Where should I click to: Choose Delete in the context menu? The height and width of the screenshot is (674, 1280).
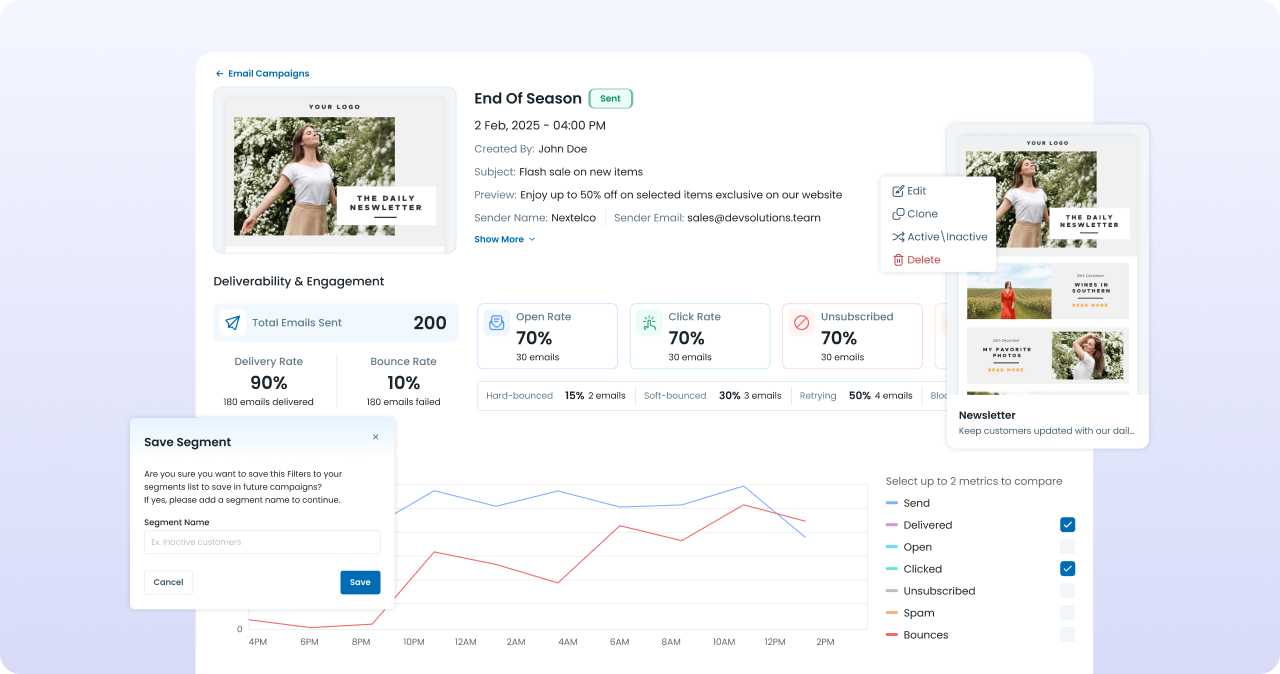pyautogui.click(x=923, y=260)
